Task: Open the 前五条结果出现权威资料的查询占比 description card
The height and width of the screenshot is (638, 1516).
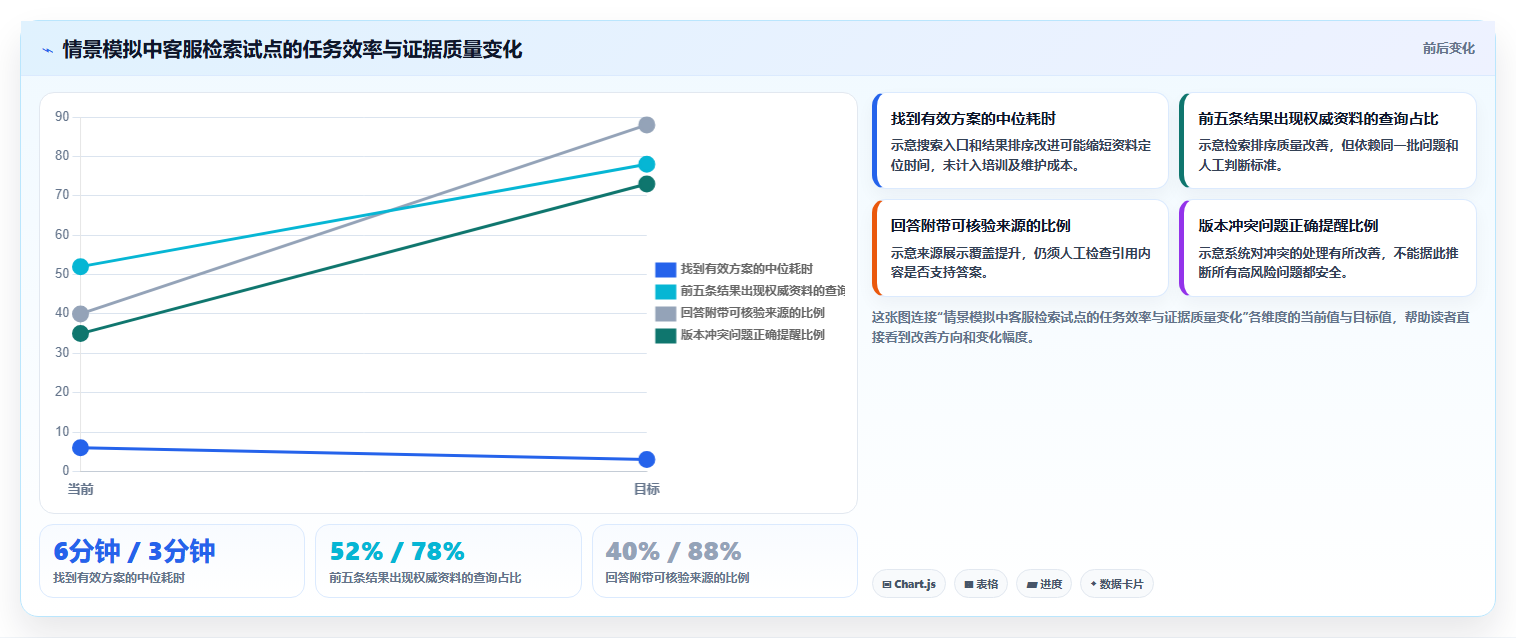Action: click(x=1327, y=140)
